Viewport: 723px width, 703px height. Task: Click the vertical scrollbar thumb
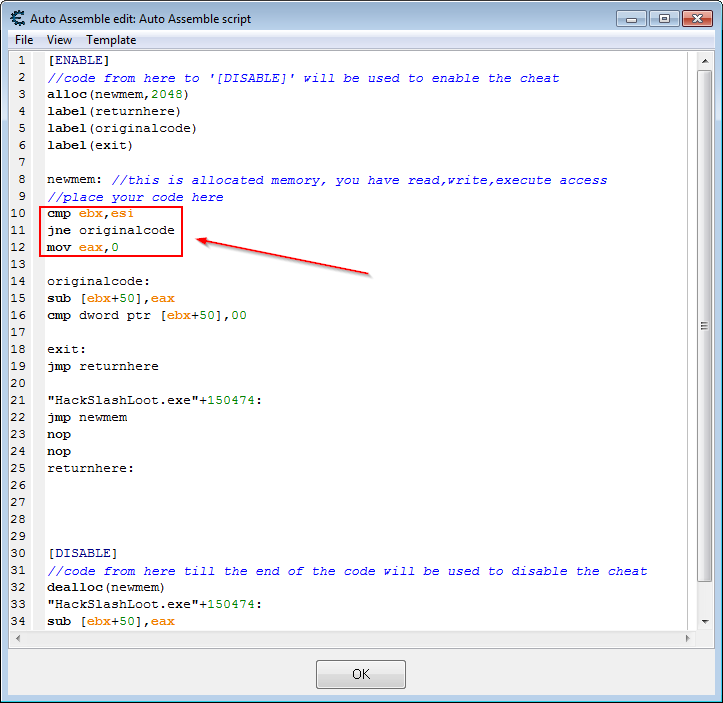pos(705,325)
